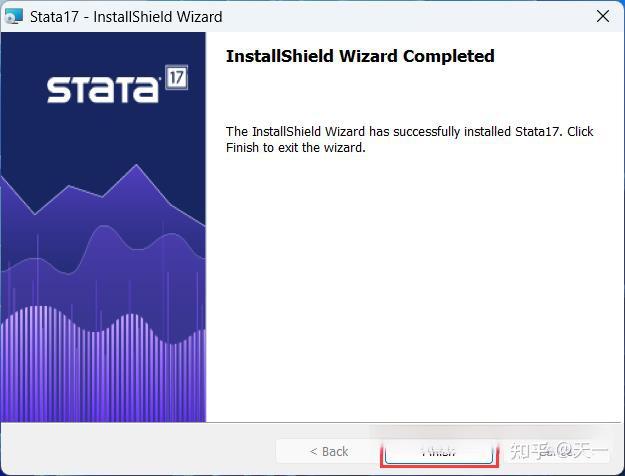Close the InstallShield Wizard window
Screen dimensions: 625x476
[603, 16]
